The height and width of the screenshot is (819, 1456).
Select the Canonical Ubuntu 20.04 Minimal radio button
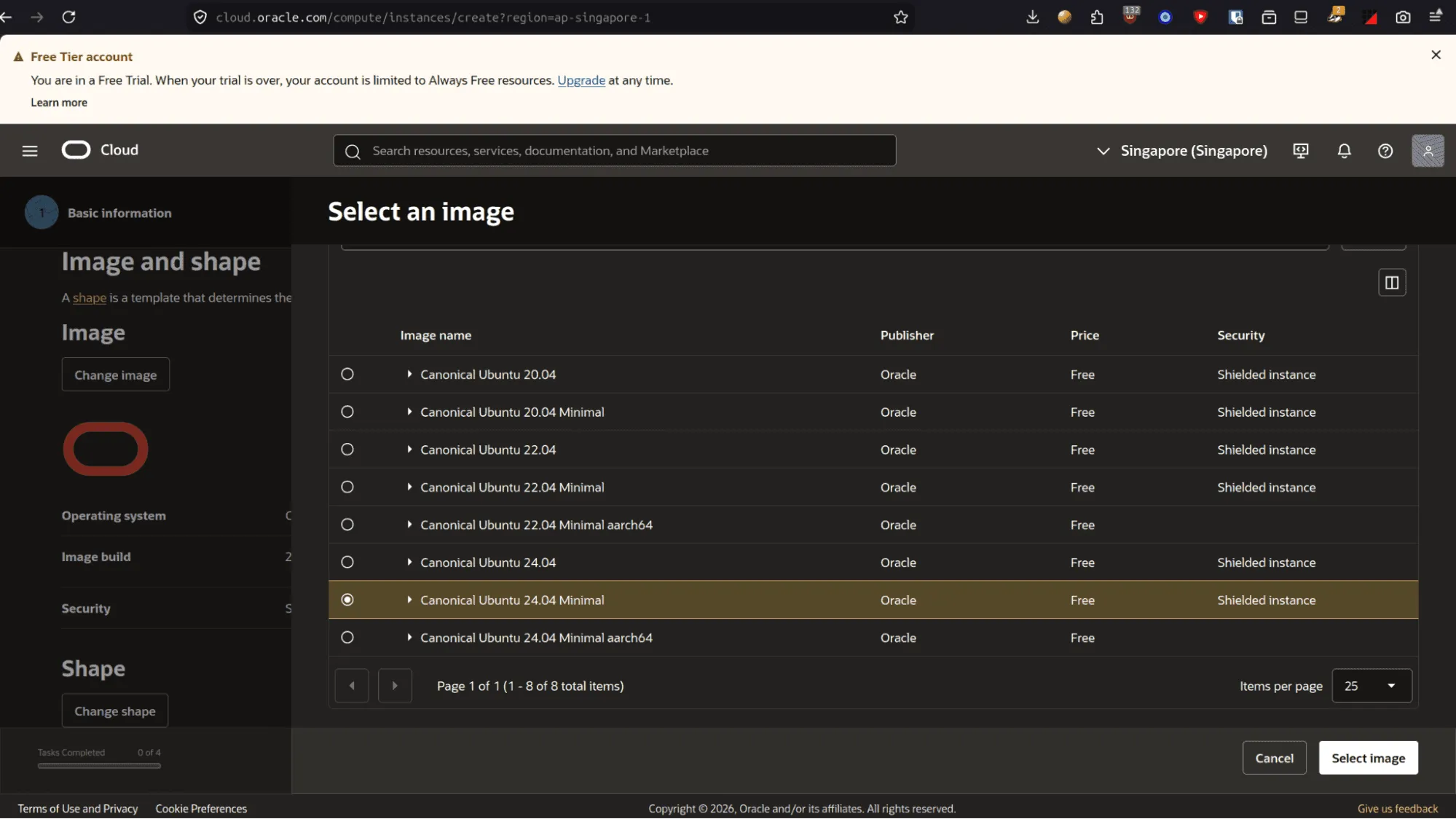point(347,412)
